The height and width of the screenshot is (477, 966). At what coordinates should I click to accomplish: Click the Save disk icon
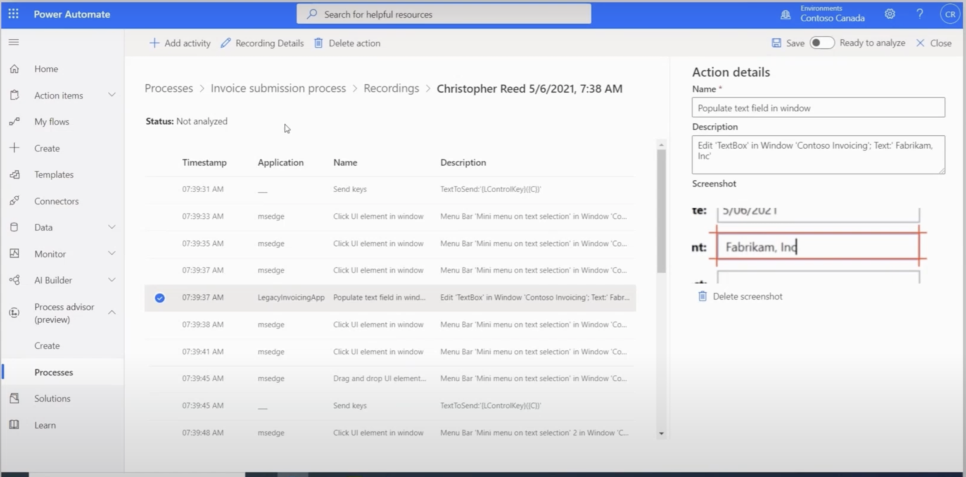click(x=776, y=43)
